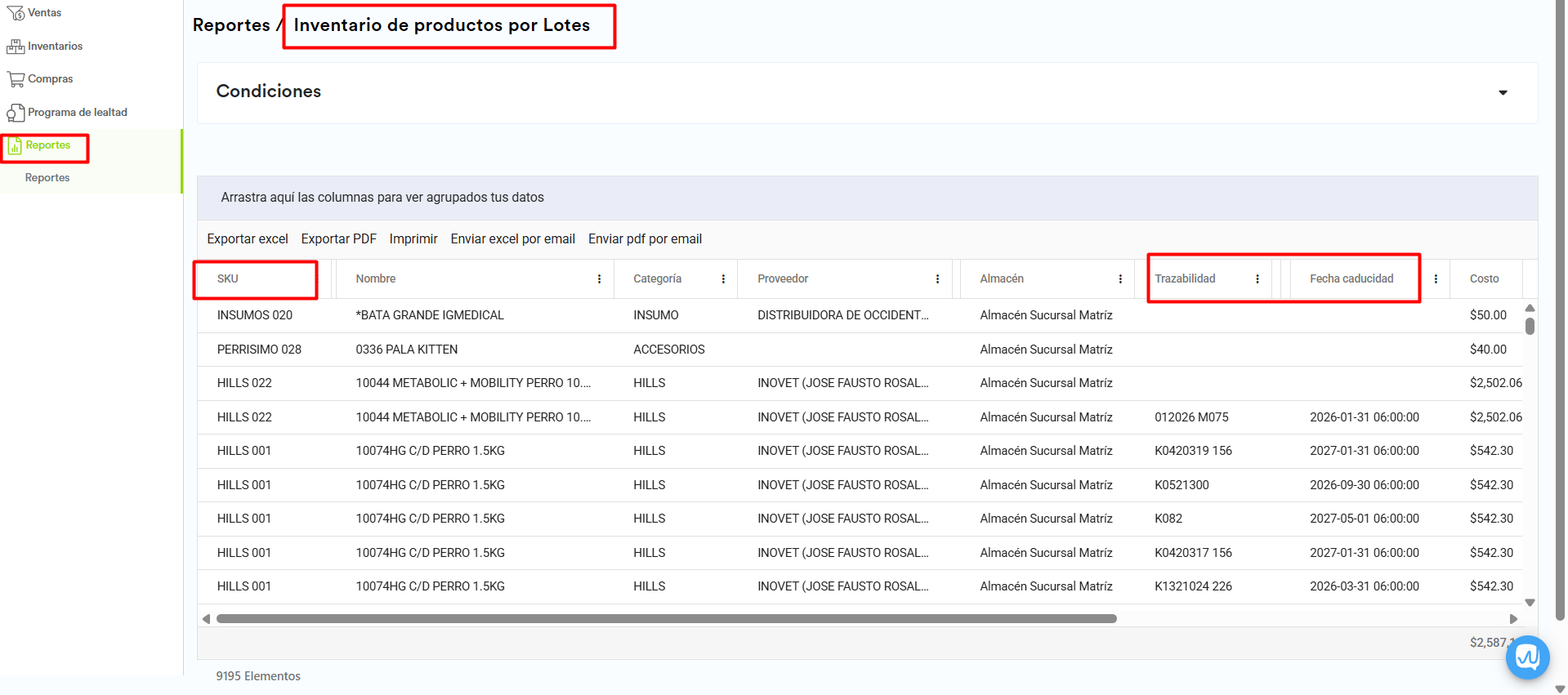The height and width of the screenshot is (695, 1568).
Task: Click expiry date 2026-03-31 06:00:00
Action: 1365,586
